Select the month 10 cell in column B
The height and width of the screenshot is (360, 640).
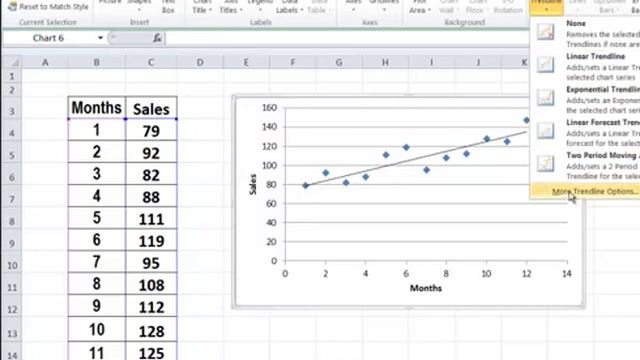(x=97, y=330)
